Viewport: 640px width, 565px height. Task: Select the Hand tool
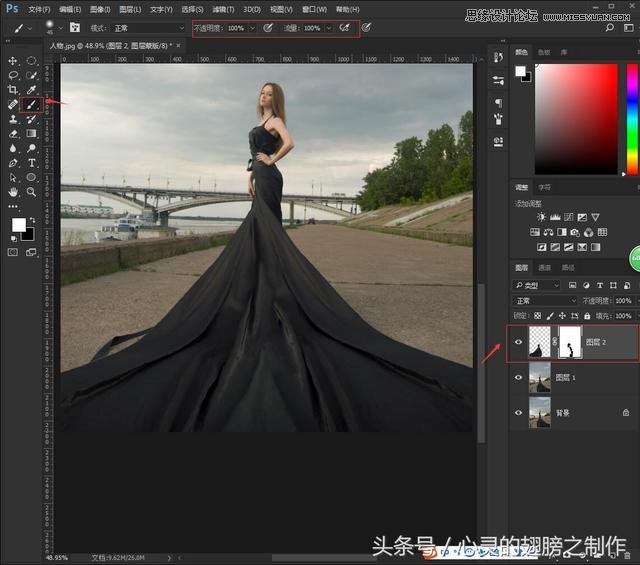pyautogui.click(x=13, y=191)
